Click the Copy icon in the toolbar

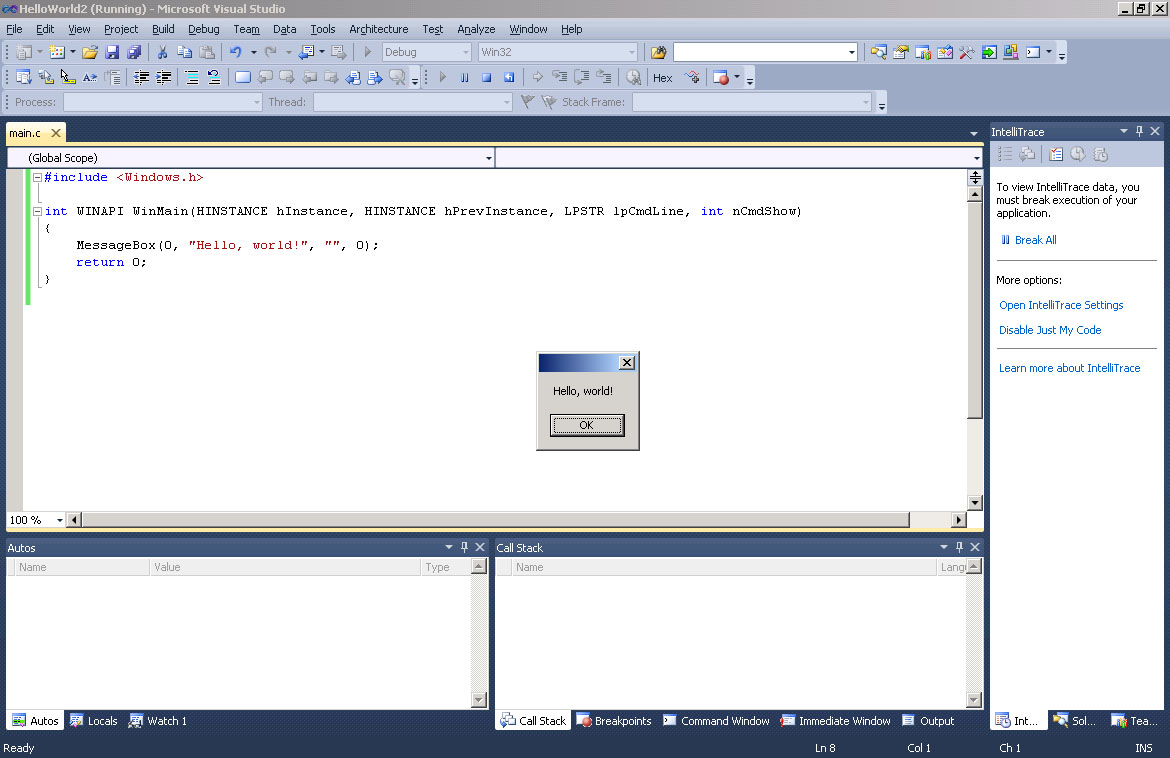184,52
